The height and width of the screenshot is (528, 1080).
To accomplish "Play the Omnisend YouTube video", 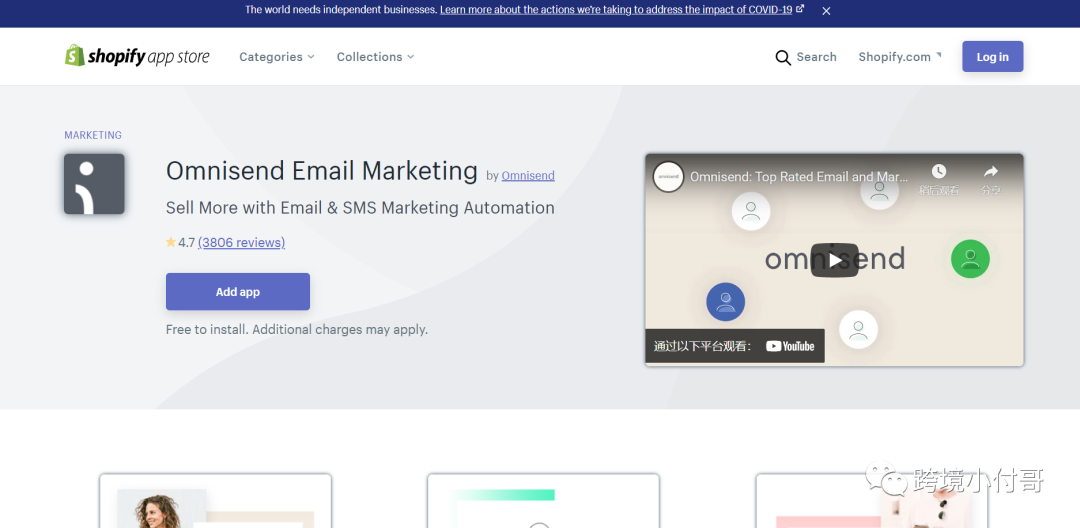I will click(x=835, y=260).
